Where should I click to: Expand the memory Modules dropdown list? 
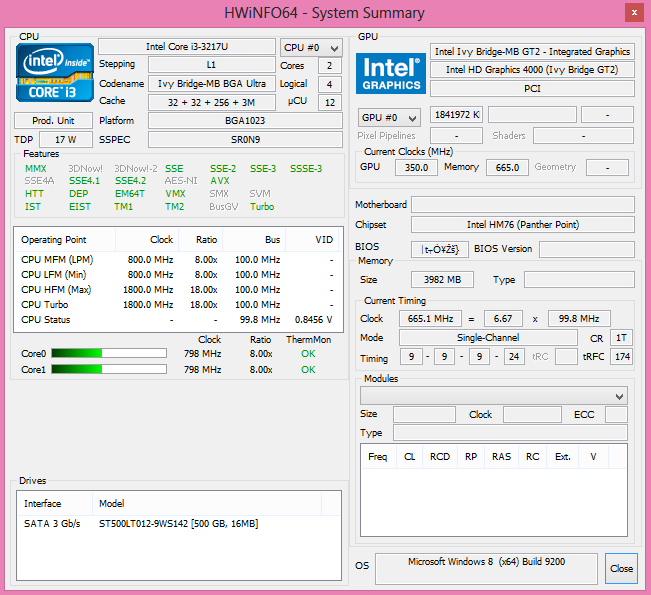tap(494, 396)
